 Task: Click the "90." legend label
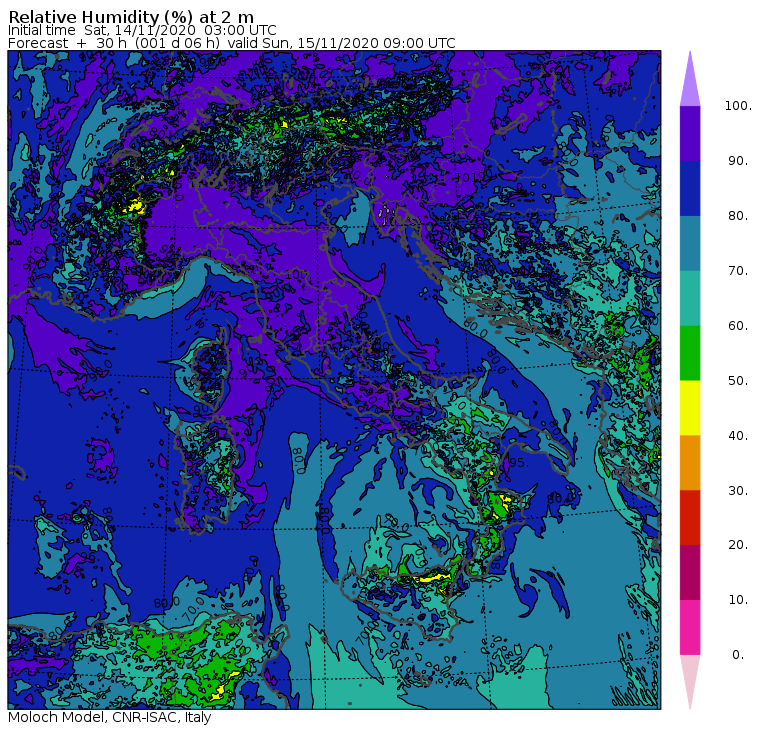[x=738, y=161]
